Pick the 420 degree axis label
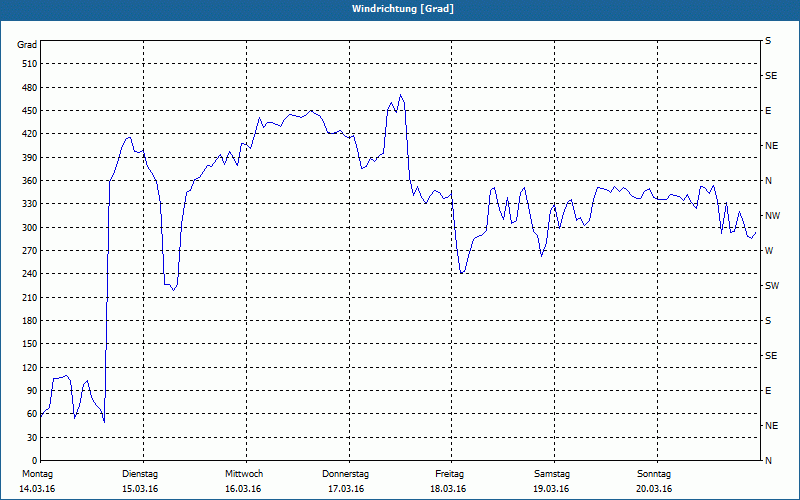Viewport: 800px width, 500px height. click(x=29, y=134)
